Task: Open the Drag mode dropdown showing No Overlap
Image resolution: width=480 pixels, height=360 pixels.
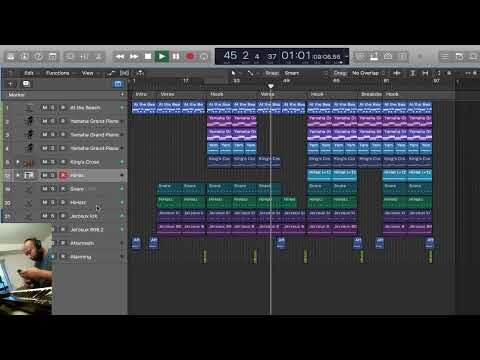Action: pos(368,73)
